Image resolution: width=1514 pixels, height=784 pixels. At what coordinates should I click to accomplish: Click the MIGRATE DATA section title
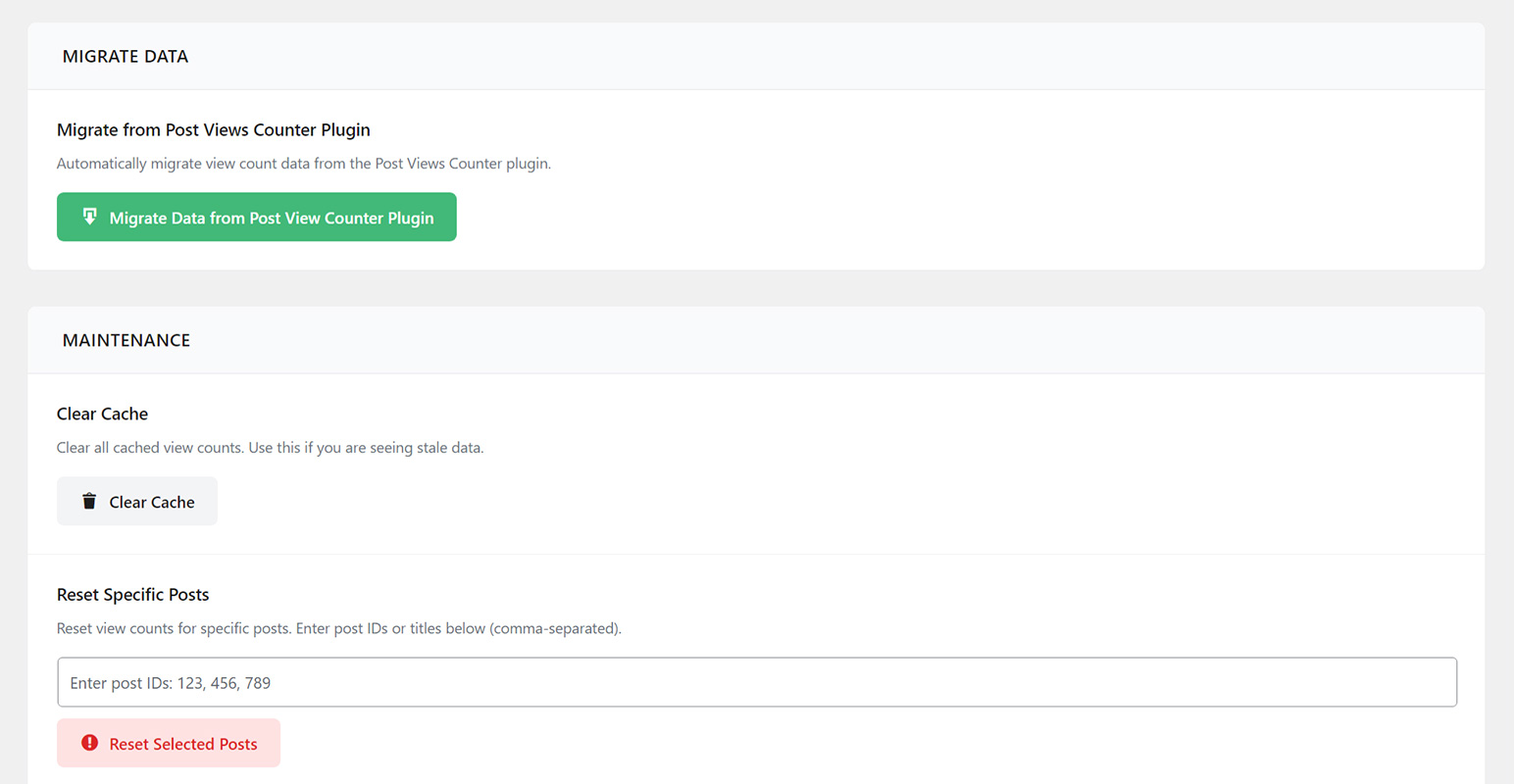(126, 57)
